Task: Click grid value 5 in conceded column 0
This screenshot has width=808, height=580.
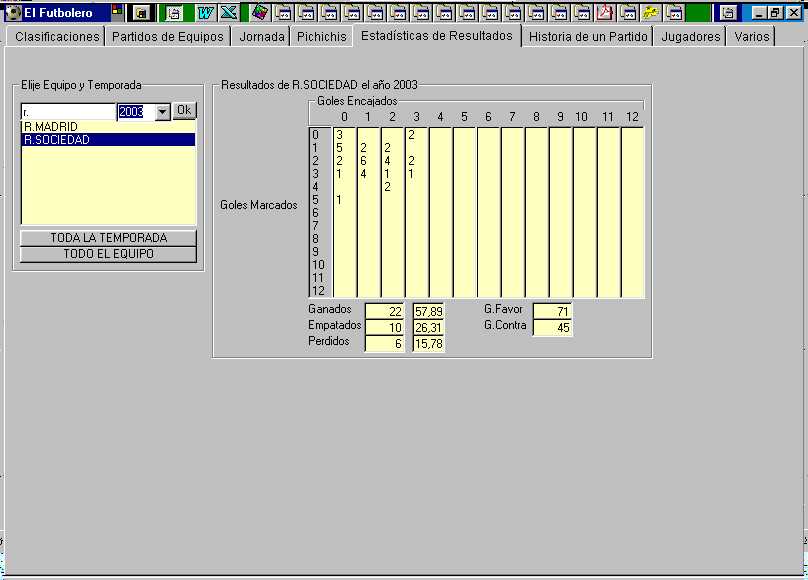Action: pyautogui.click(x=339, y=148)
